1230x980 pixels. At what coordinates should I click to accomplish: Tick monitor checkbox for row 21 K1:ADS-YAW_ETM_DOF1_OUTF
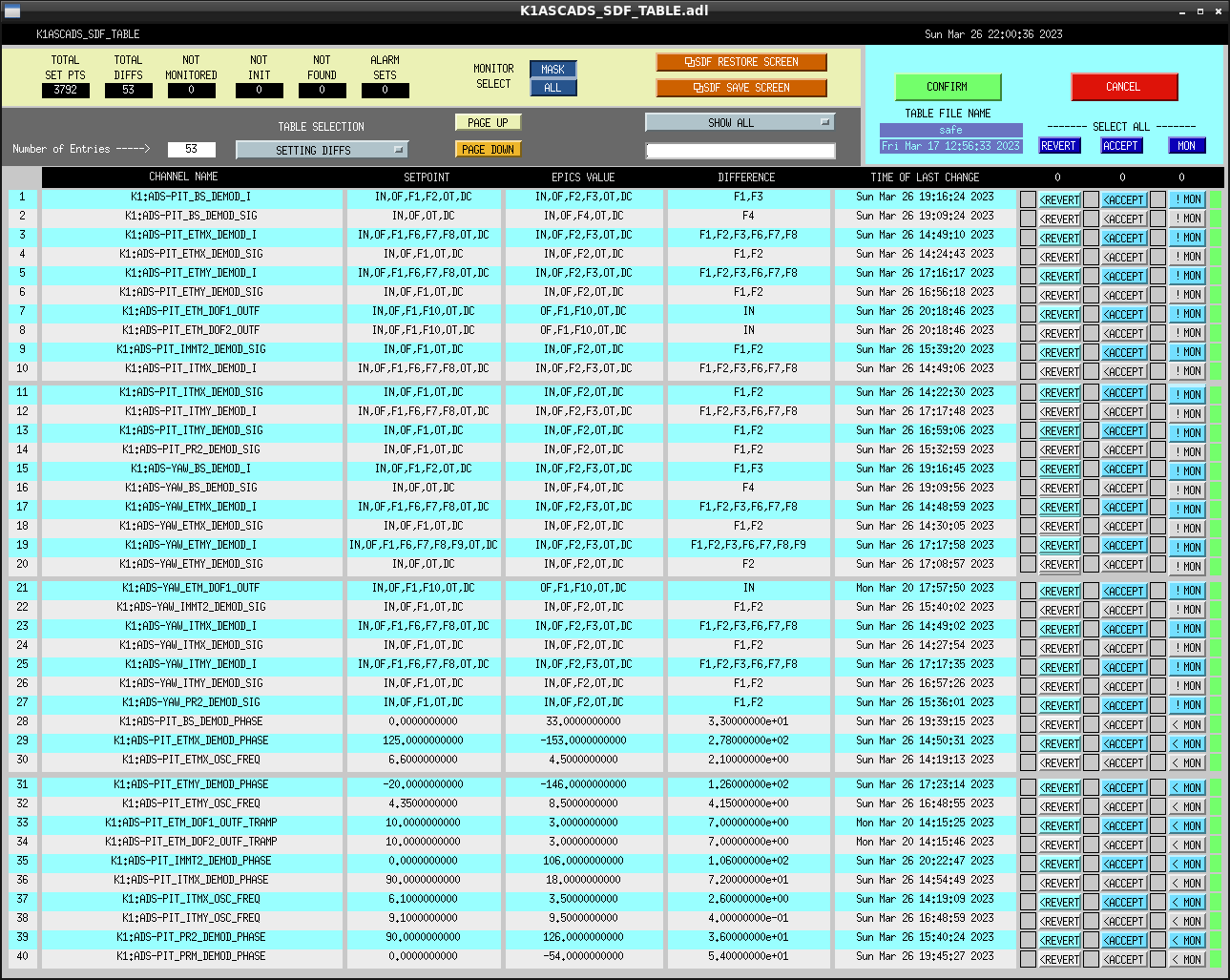tap(1157, 591)
